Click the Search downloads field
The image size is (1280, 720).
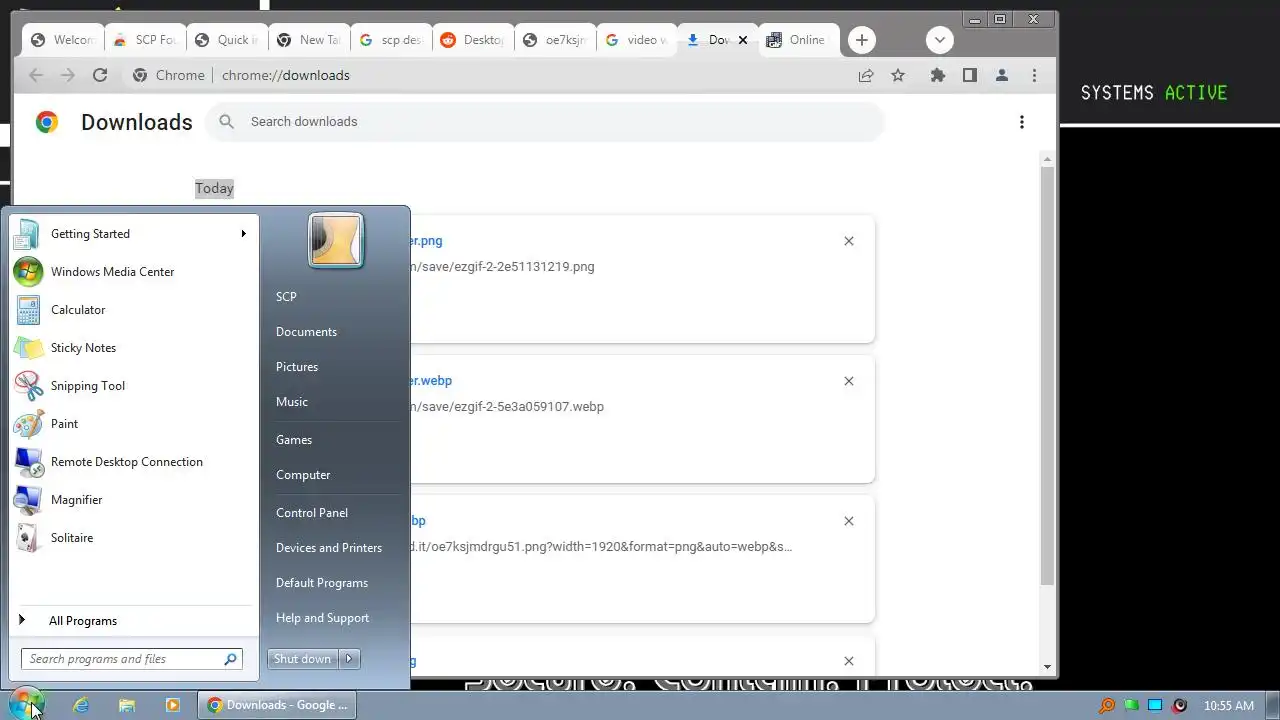pyautogui.click(x=545, y=122)
